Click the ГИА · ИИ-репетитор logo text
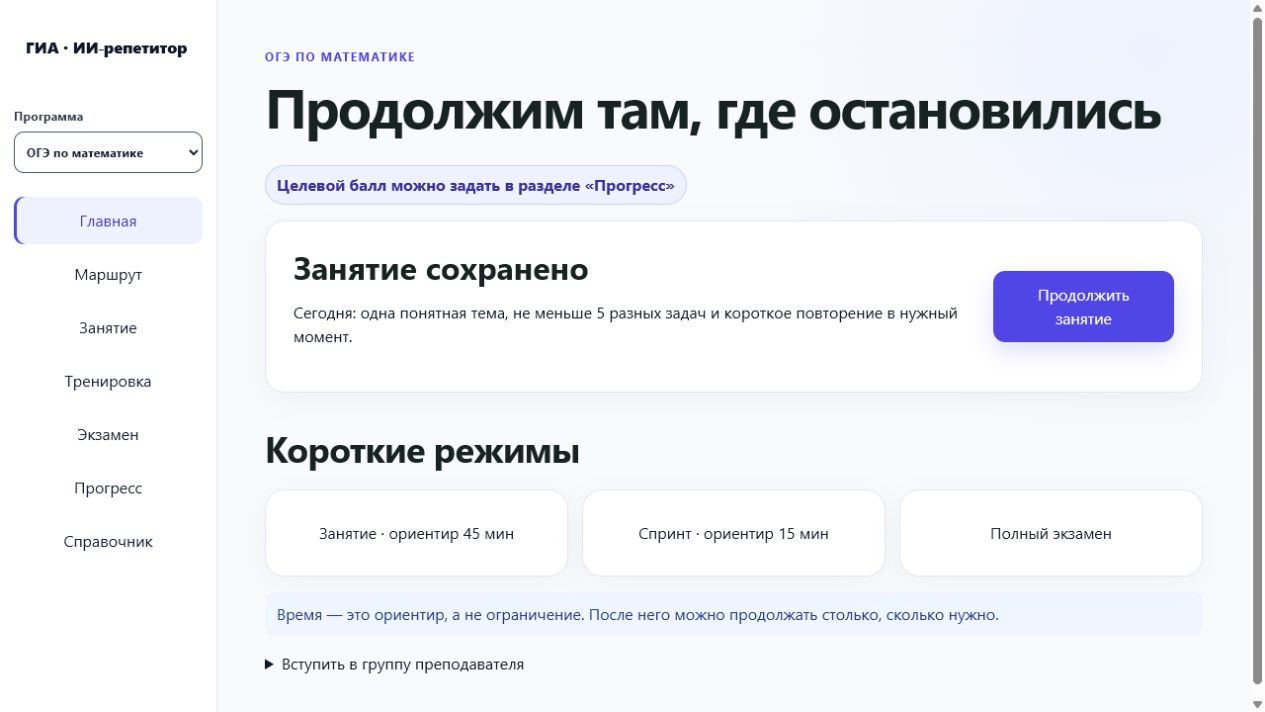Screen dimensions: 1265x712 [x=107, y=49]
